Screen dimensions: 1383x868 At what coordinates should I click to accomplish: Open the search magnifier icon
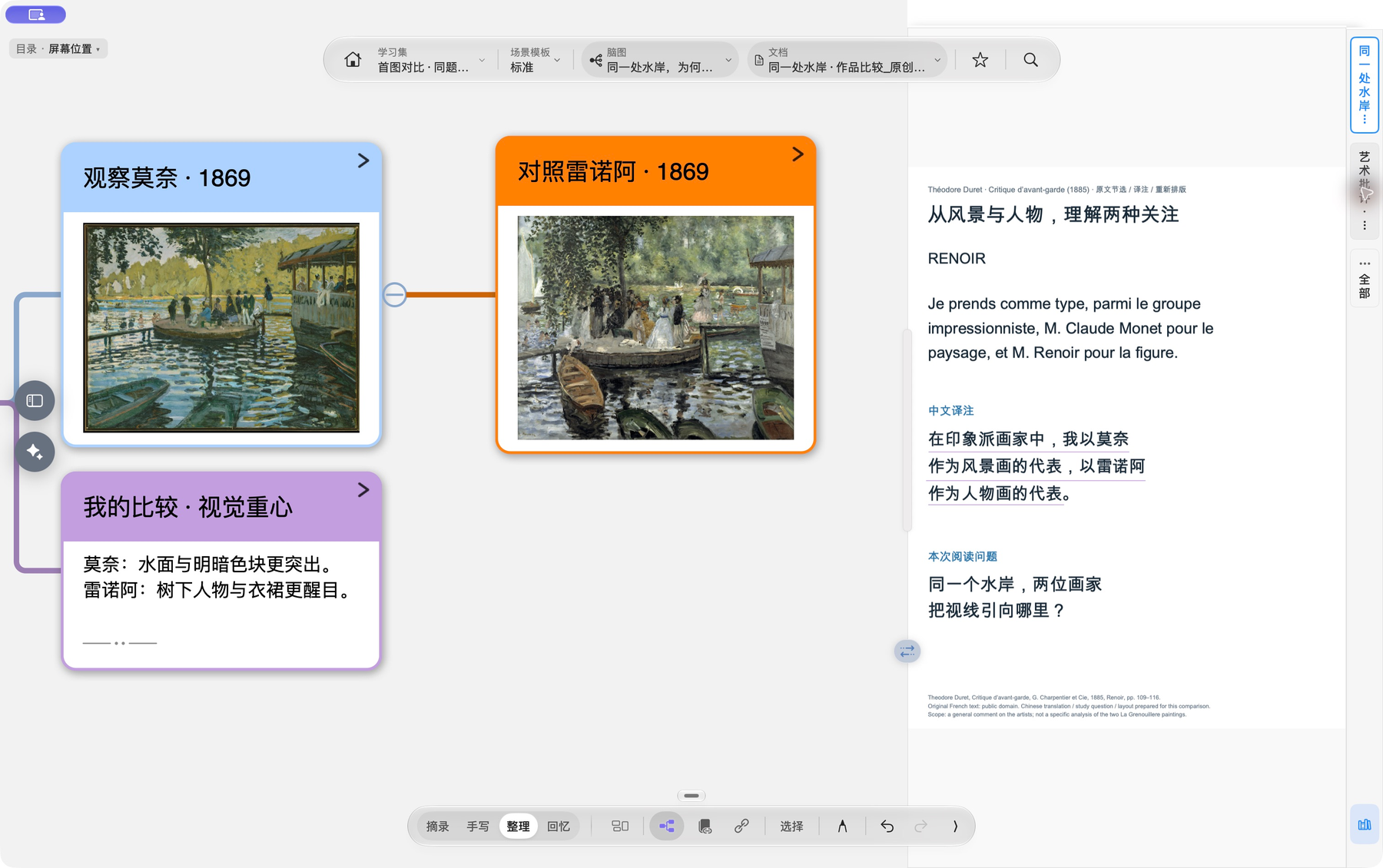click(1030, 60)
